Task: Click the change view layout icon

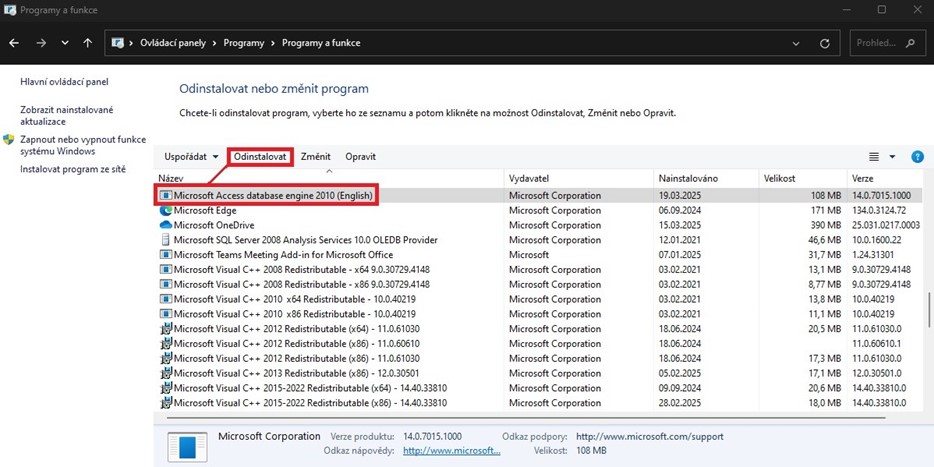Action: click(x=874, y=157)
